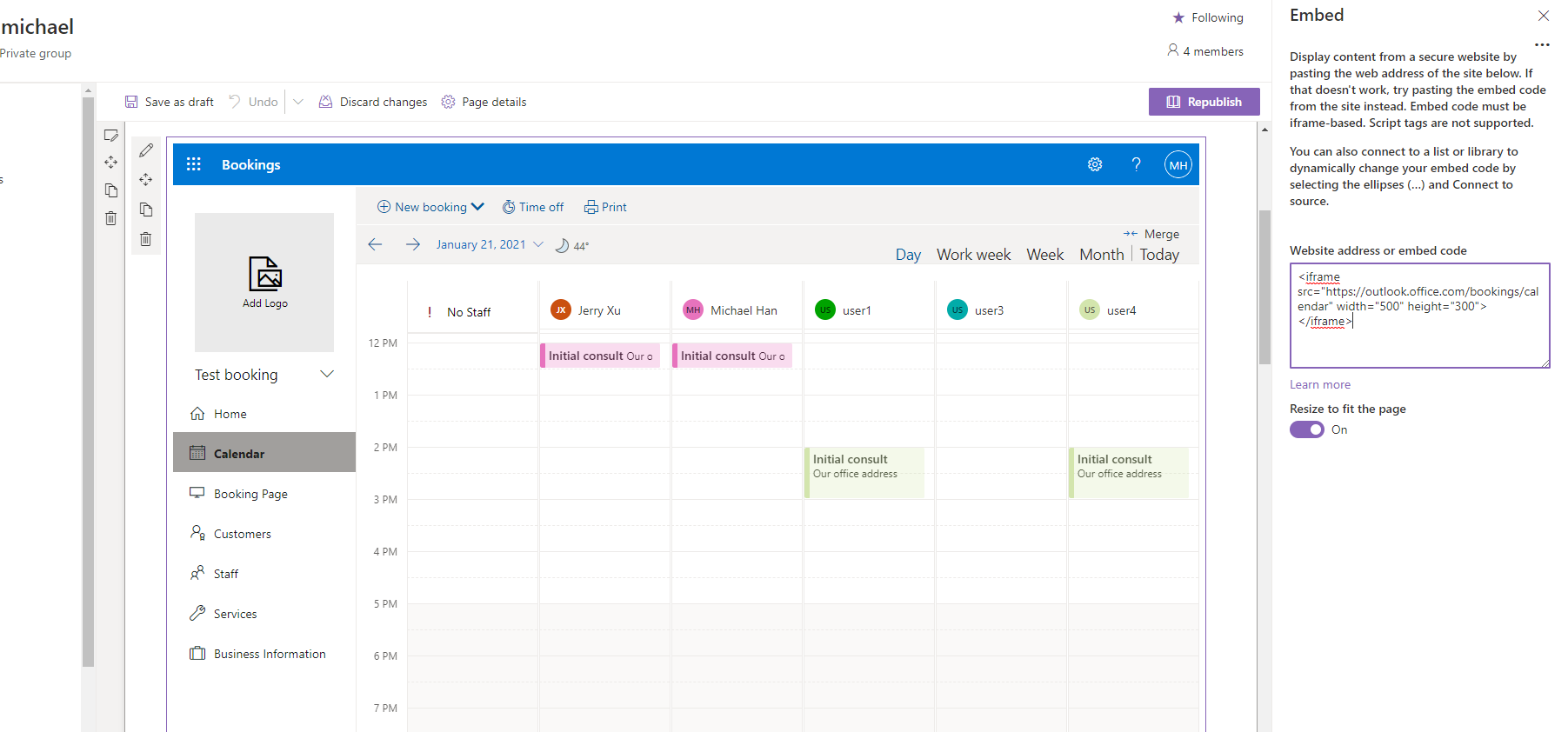Viewport: 1568px width, 732px height.
Task: Open the MH account avatar menu
Action: click(x=1178, y=164)
